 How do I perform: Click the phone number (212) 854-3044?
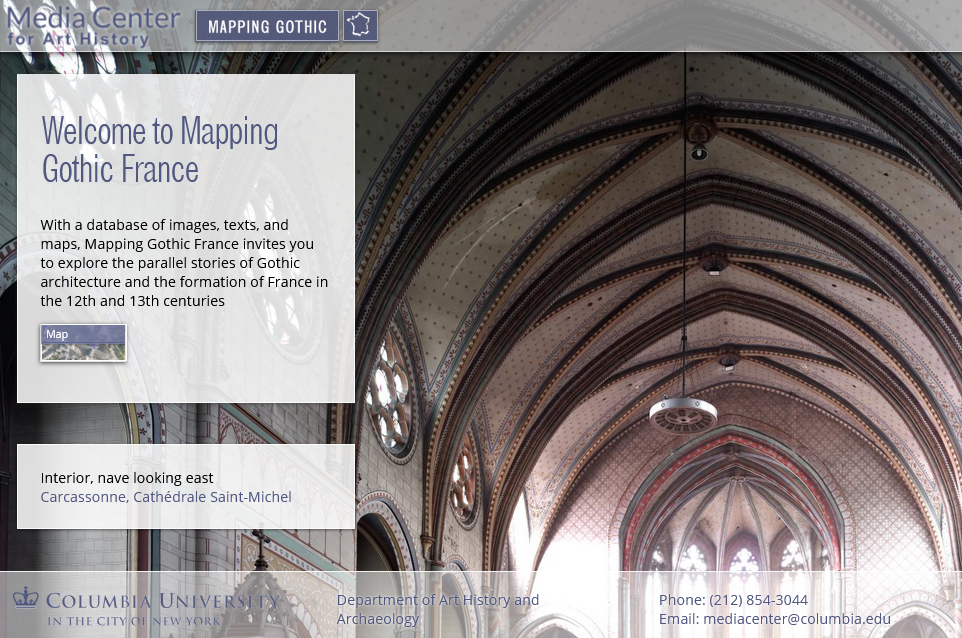coord(758,599)
